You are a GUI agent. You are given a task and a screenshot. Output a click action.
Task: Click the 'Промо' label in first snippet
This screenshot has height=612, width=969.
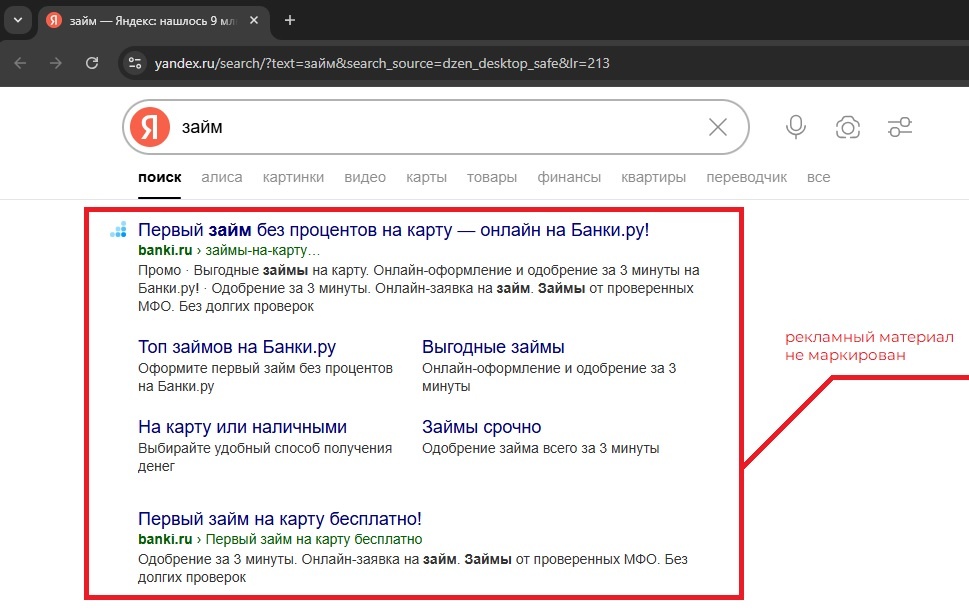click(159, 270)
